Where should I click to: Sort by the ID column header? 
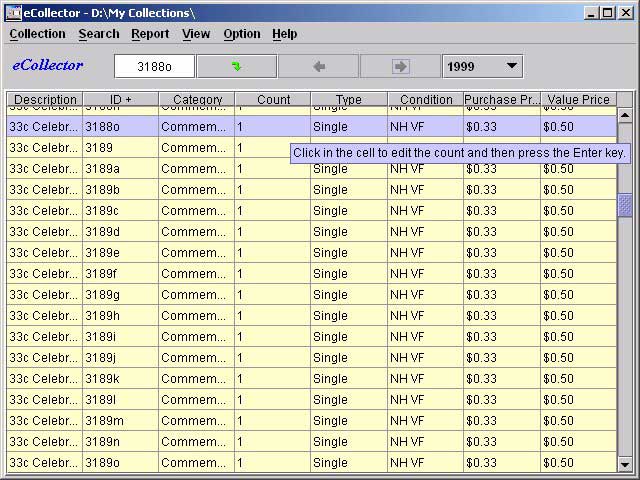[x=121, y=100]
